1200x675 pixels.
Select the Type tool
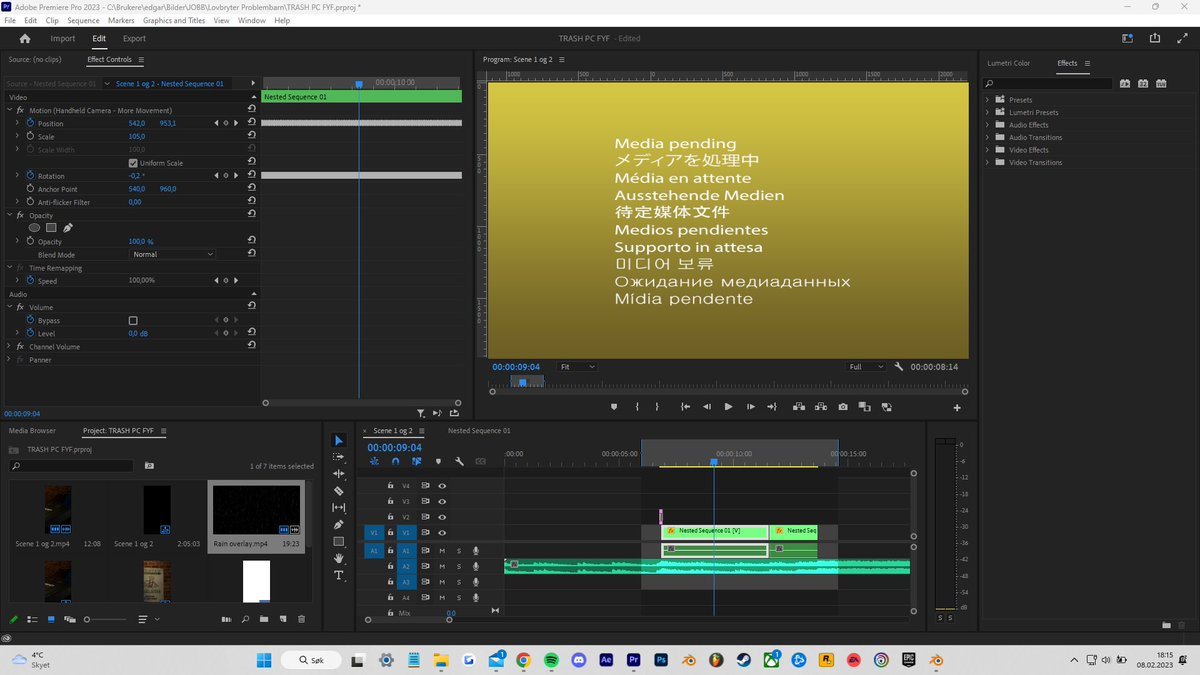click(339, 576)
